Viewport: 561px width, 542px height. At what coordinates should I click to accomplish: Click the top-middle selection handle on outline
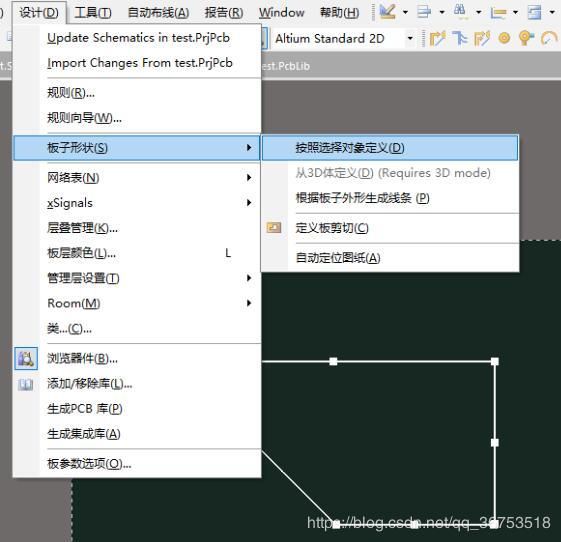(333, 361)
